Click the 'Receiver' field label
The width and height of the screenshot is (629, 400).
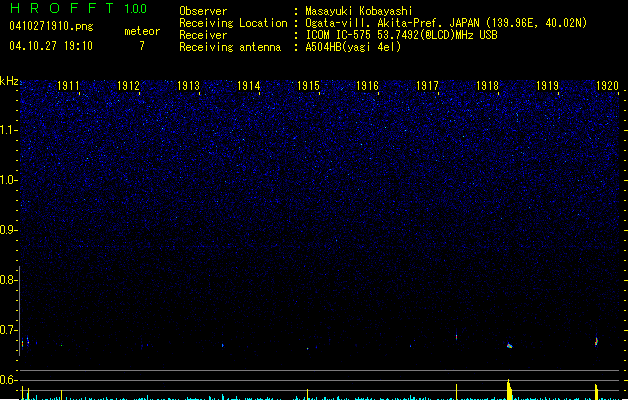click(203, 35)
